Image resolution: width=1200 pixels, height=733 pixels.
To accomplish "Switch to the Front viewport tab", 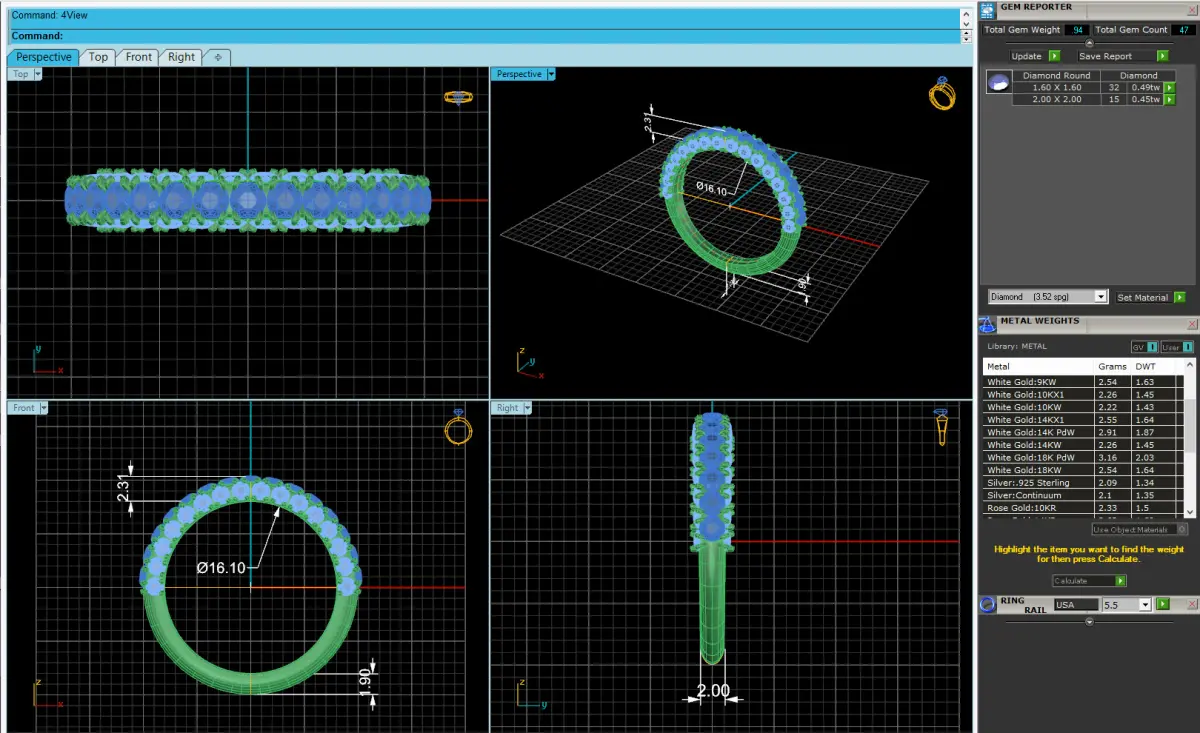I will 139,57.
